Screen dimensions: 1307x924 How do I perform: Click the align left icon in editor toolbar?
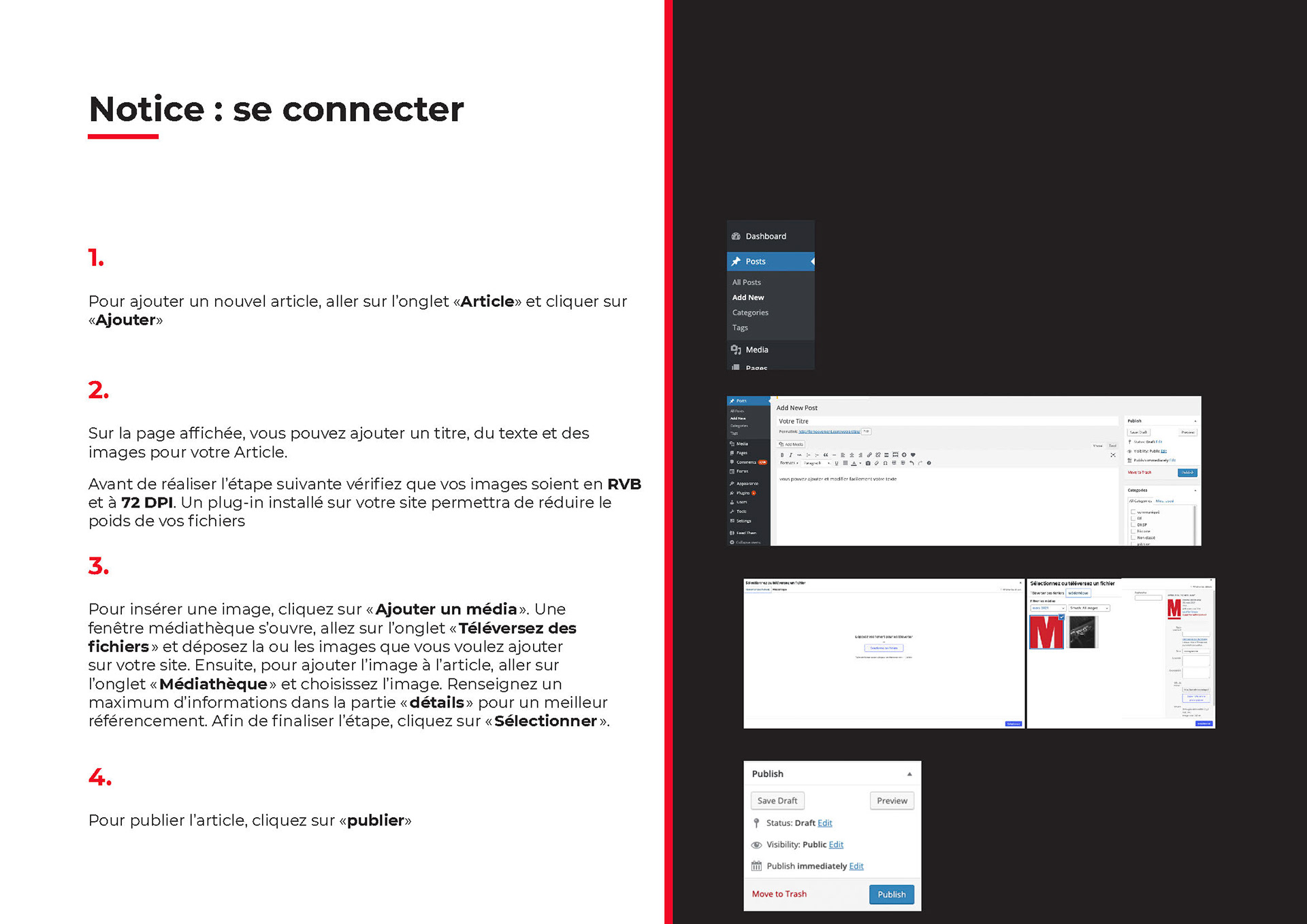[843, 455]
